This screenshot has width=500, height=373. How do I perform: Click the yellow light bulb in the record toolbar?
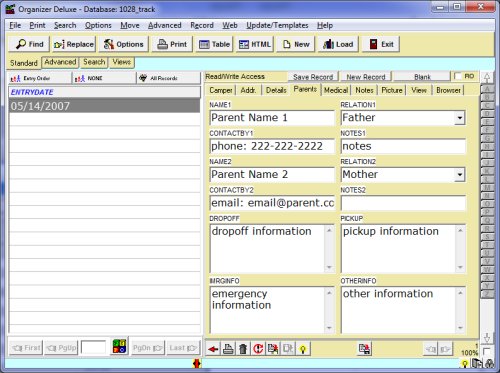[x=303, y=349]
